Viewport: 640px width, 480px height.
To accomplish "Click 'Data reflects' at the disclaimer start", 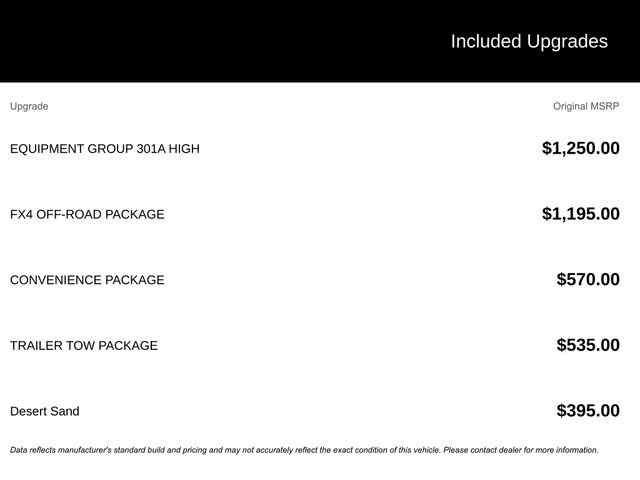I will click(x=32, y=450).
